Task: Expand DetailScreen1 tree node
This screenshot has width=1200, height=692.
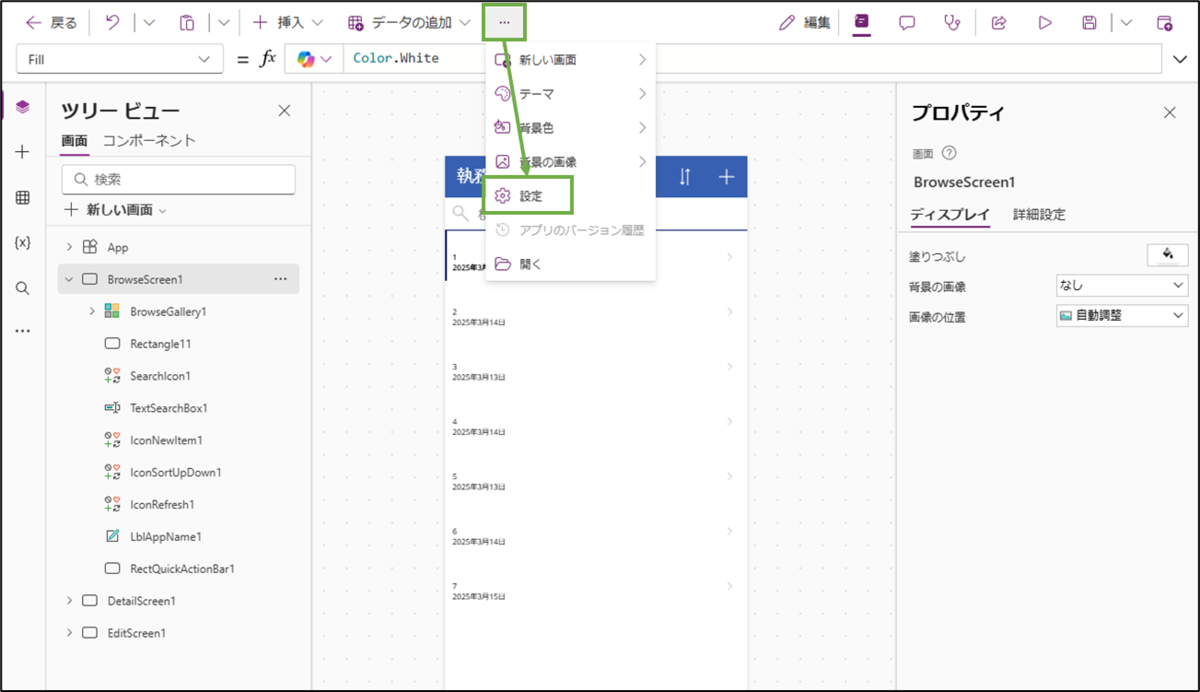Action: point(69,600)
